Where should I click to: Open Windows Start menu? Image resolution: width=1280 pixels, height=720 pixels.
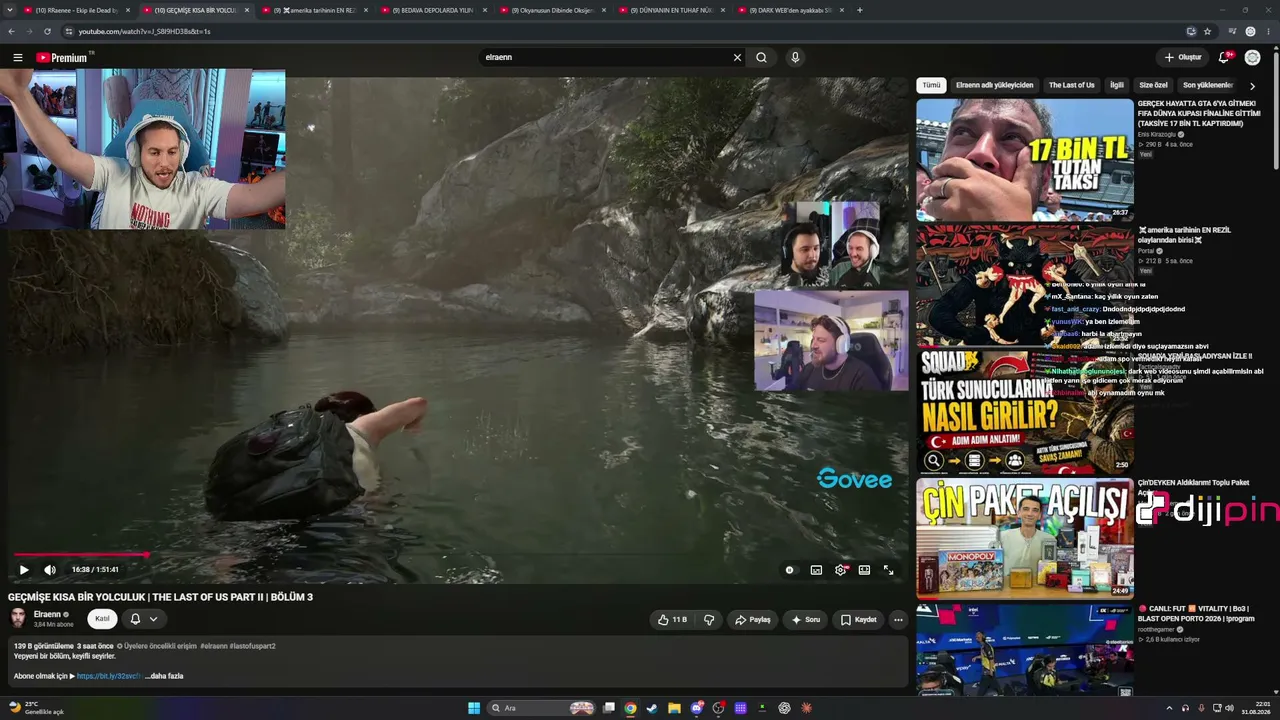tap(474, 708)
